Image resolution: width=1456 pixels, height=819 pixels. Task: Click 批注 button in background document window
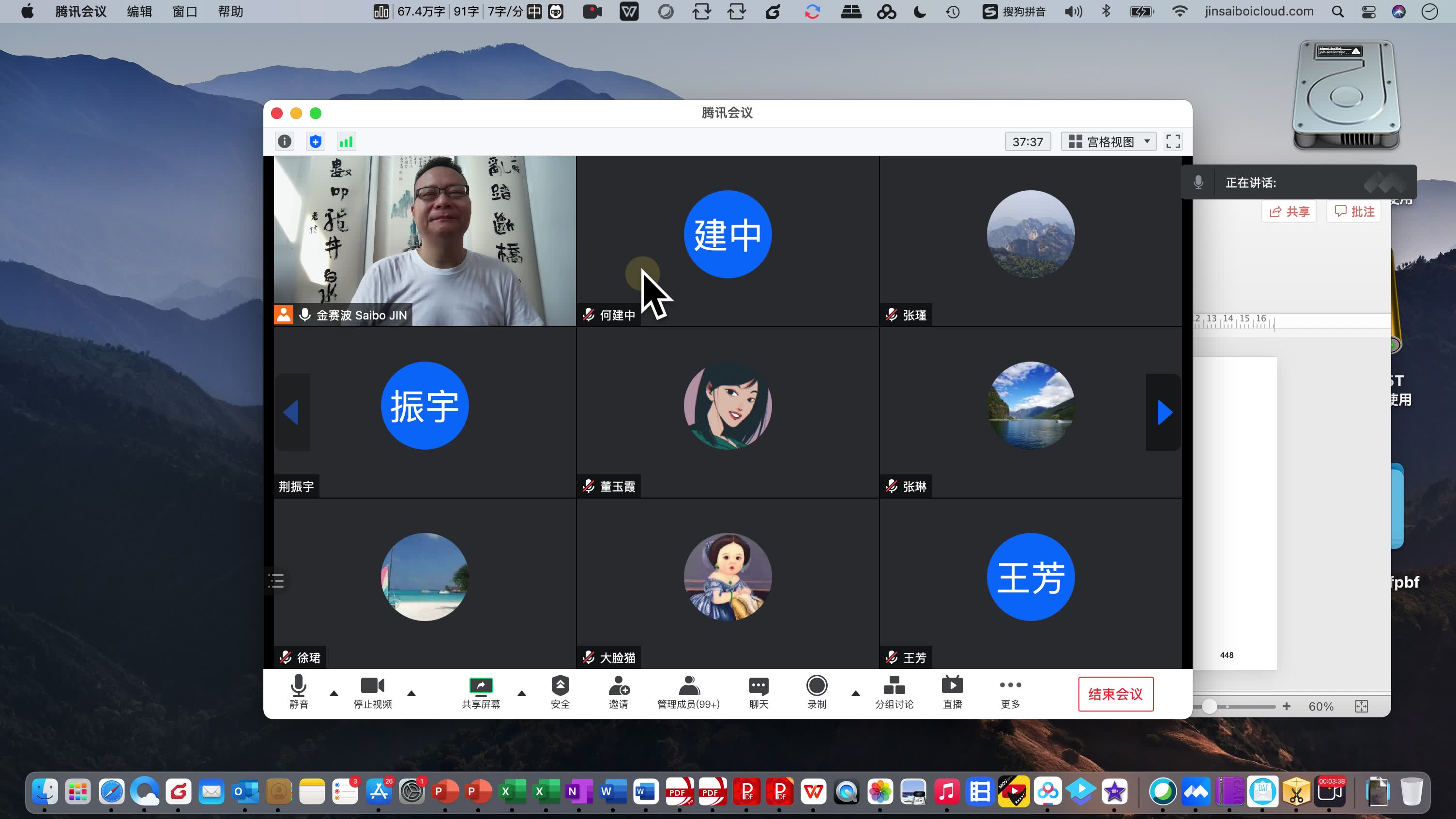point(1354,212)
